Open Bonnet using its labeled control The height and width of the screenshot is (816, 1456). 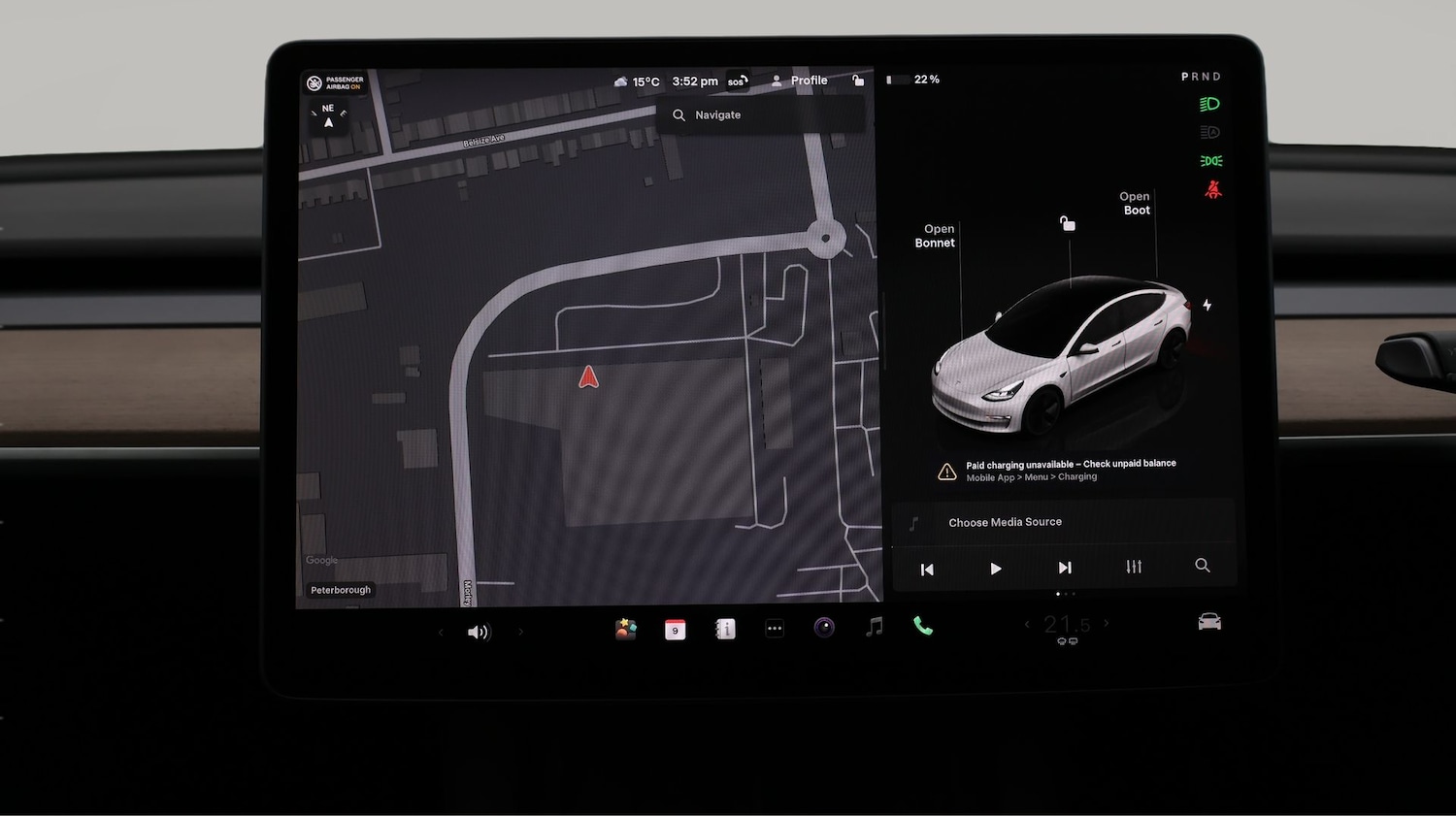(934, 236)
